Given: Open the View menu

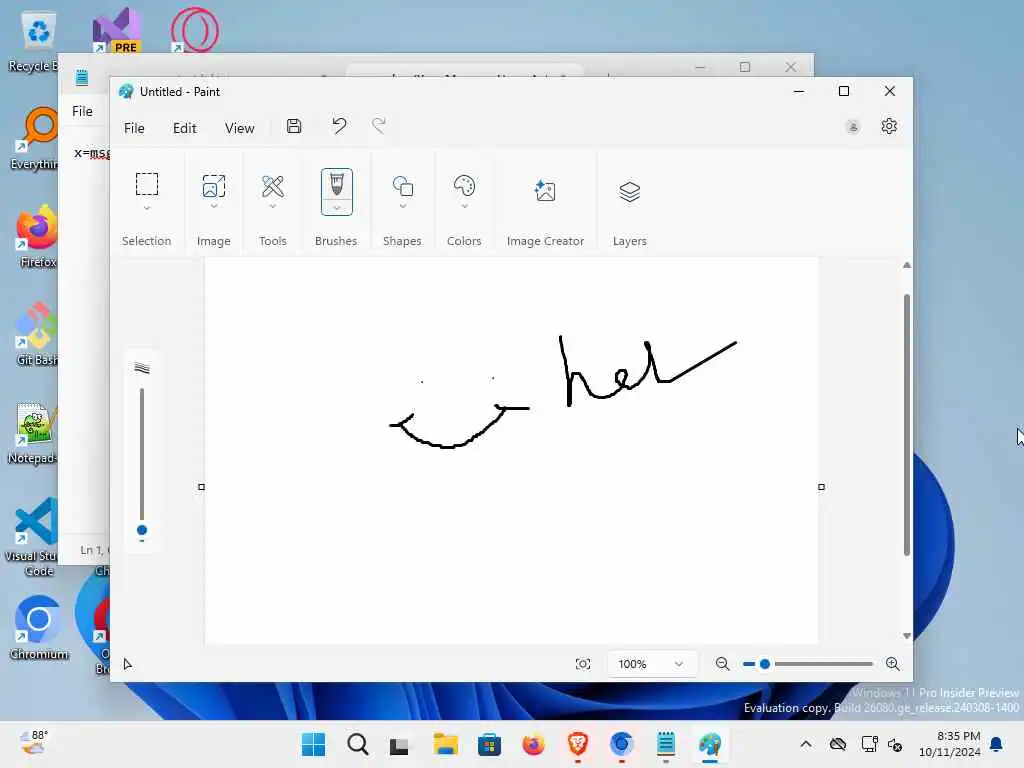Looking at the screenshot, I should (240, 128).
